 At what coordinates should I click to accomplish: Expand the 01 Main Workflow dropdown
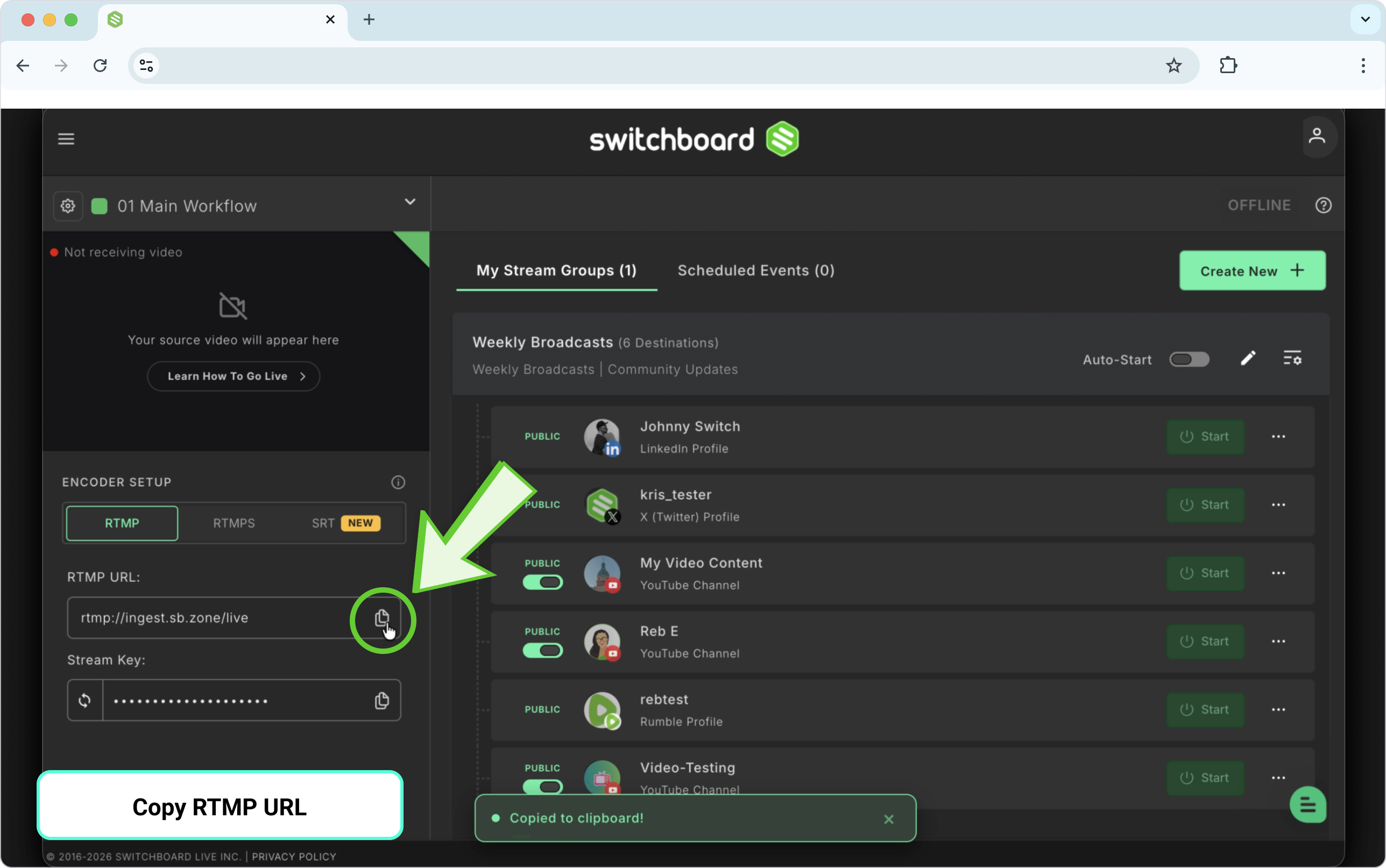click(410, 202)
